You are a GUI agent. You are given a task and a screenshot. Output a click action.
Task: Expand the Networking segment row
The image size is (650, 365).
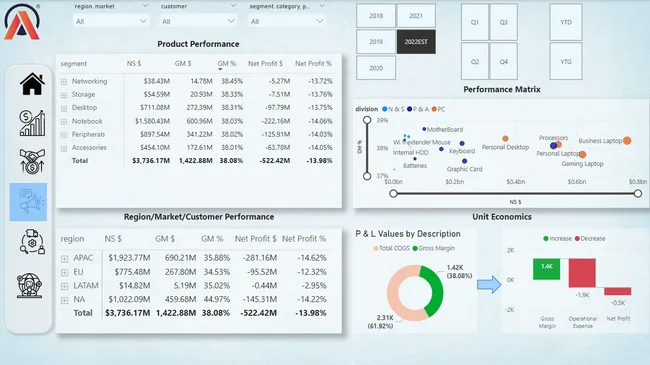[64, 82]
